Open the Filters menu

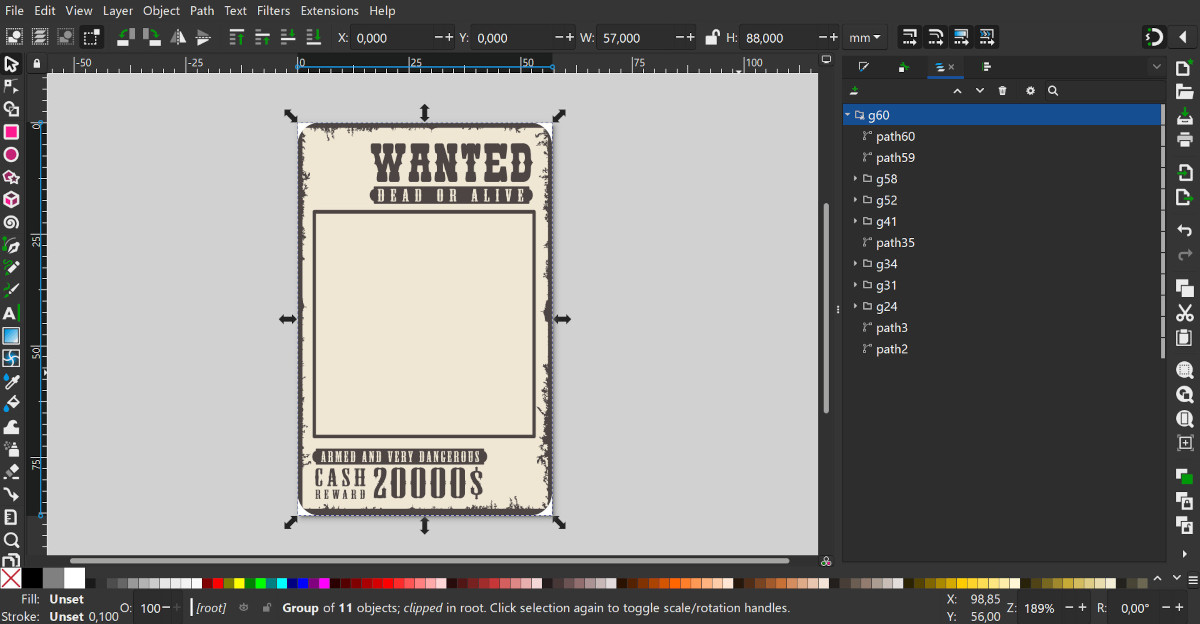pyautogui.click(x=272, y=11)
